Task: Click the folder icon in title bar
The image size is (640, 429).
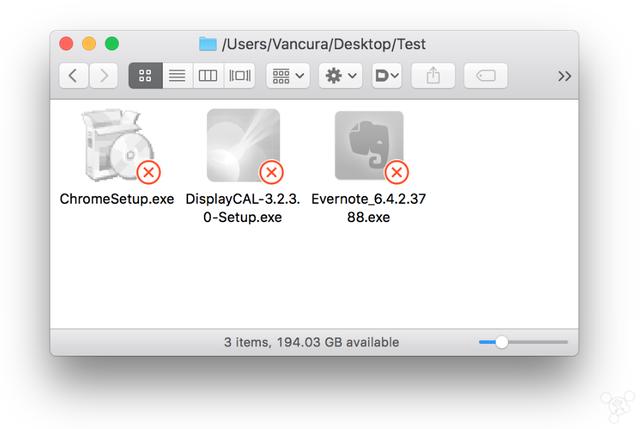Action: [208, 44]
